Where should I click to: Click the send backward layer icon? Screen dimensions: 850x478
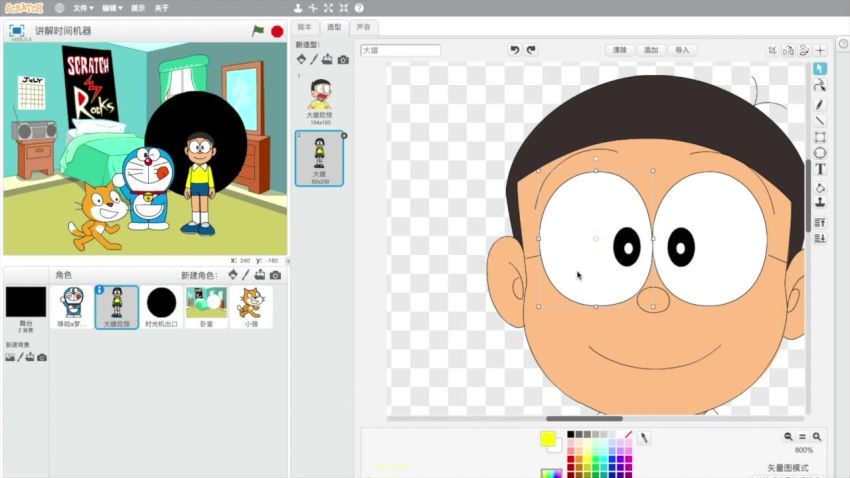(x=820, y=238)
